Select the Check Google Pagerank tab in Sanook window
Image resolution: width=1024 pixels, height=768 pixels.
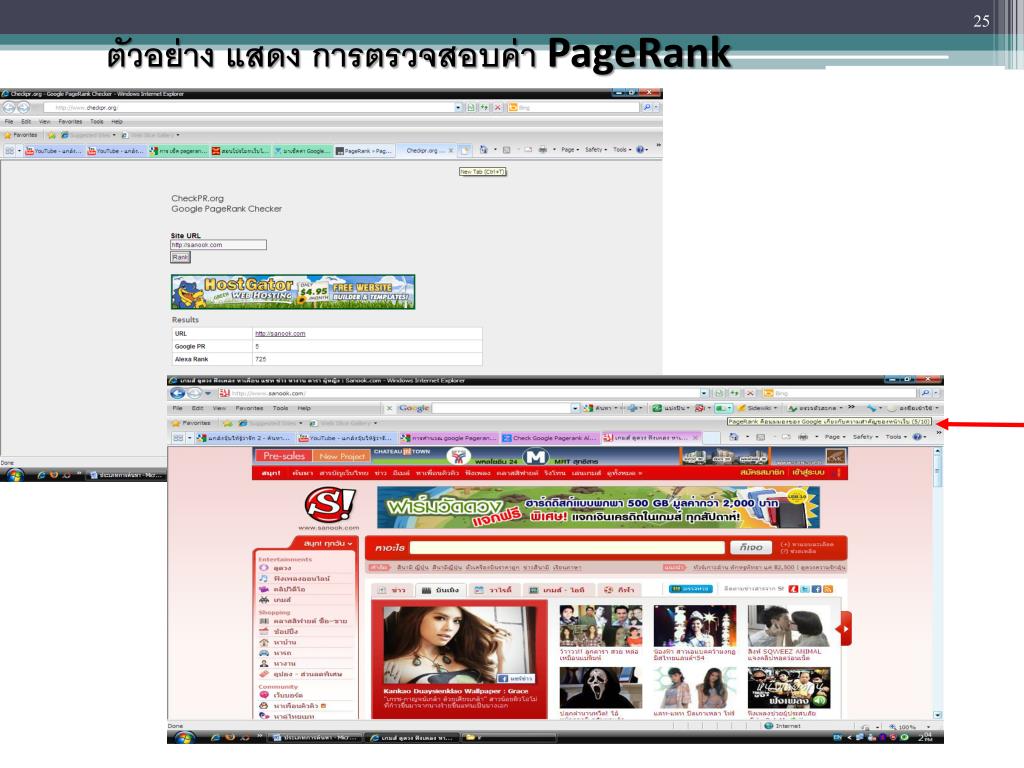pyautogui.click(x=549, y=438)
